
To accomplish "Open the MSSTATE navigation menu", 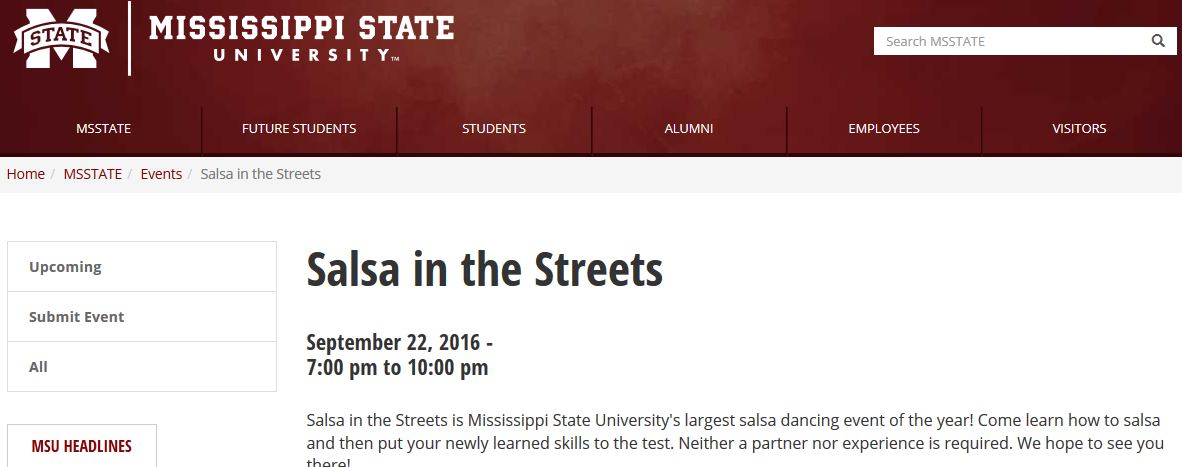I will 103,129.
